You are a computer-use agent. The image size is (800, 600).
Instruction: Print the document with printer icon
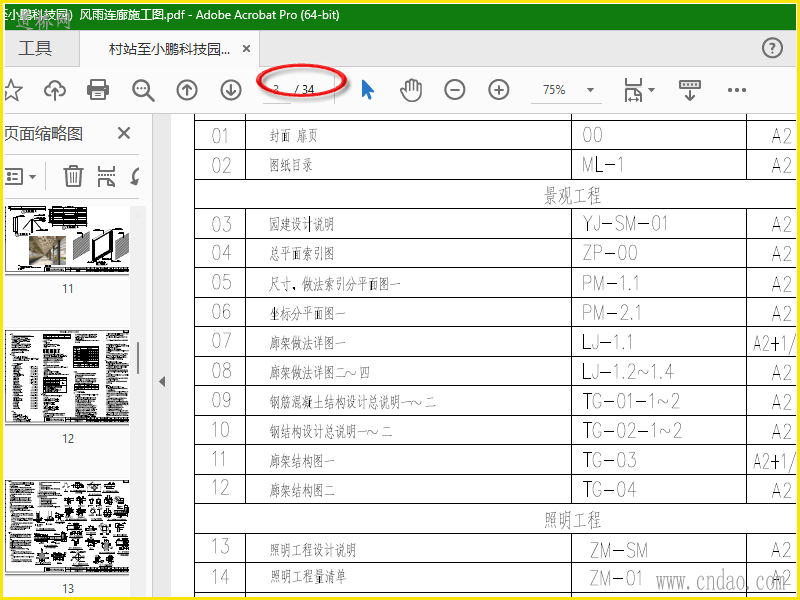pyautogui.click(x=98, y=90)
